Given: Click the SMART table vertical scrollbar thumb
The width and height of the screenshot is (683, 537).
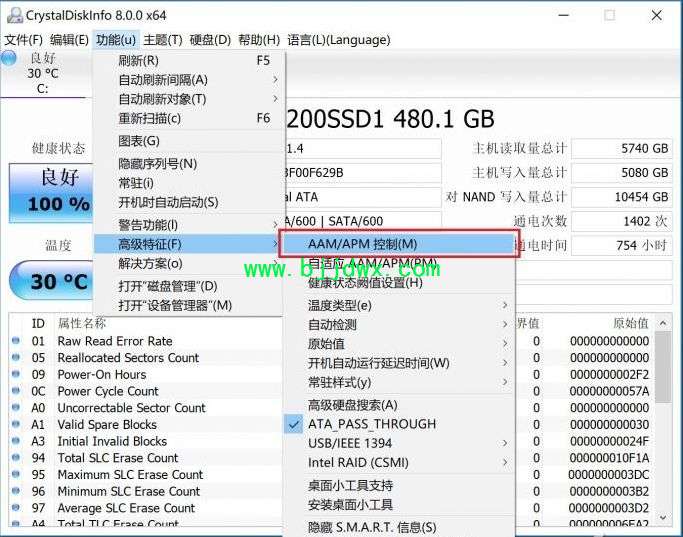Looking at the screenshot, I should coord(663,367).
